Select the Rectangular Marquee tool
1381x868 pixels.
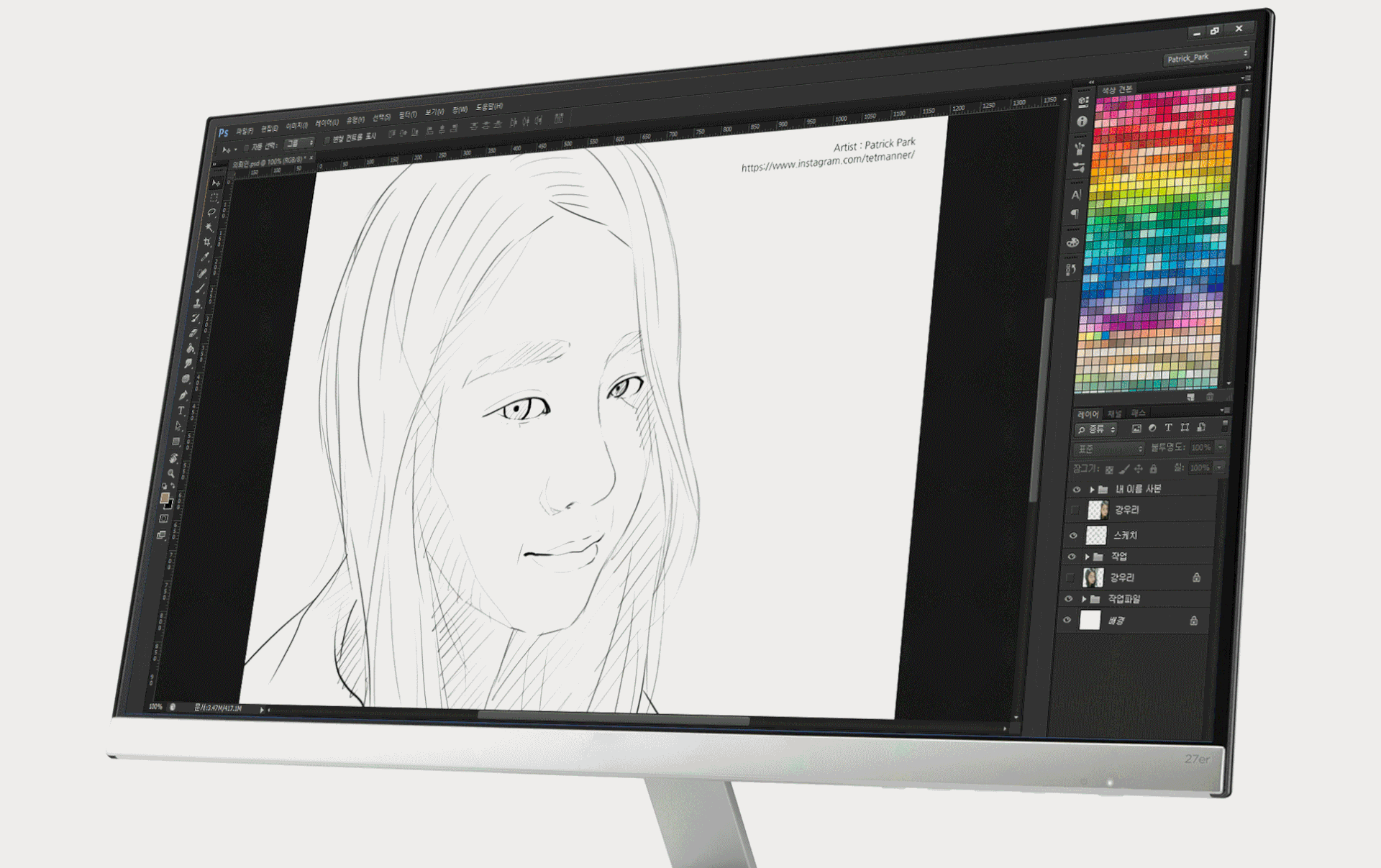click(214, 198)
